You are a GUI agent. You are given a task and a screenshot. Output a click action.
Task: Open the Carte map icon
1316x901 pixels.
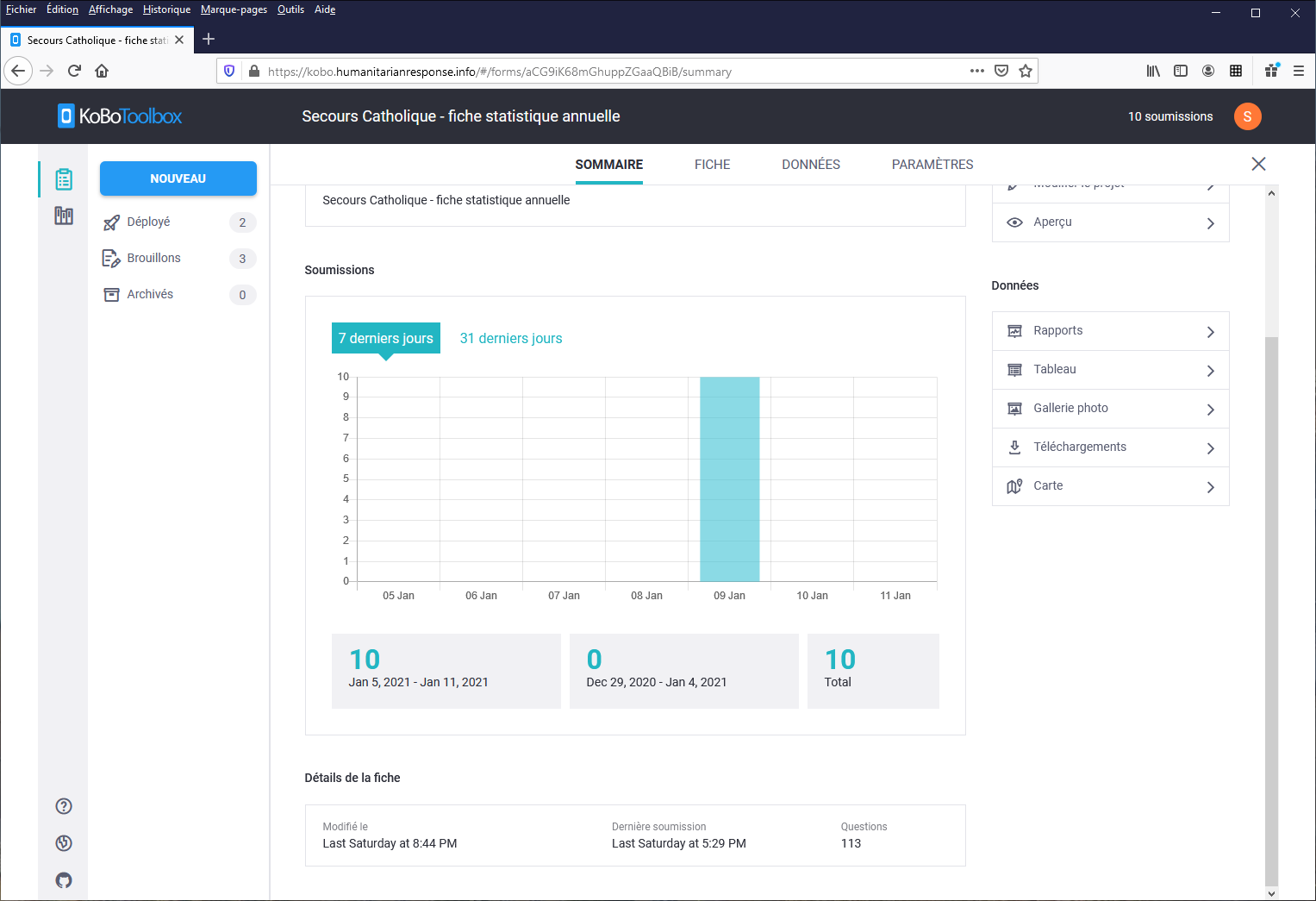point(1014,485)
